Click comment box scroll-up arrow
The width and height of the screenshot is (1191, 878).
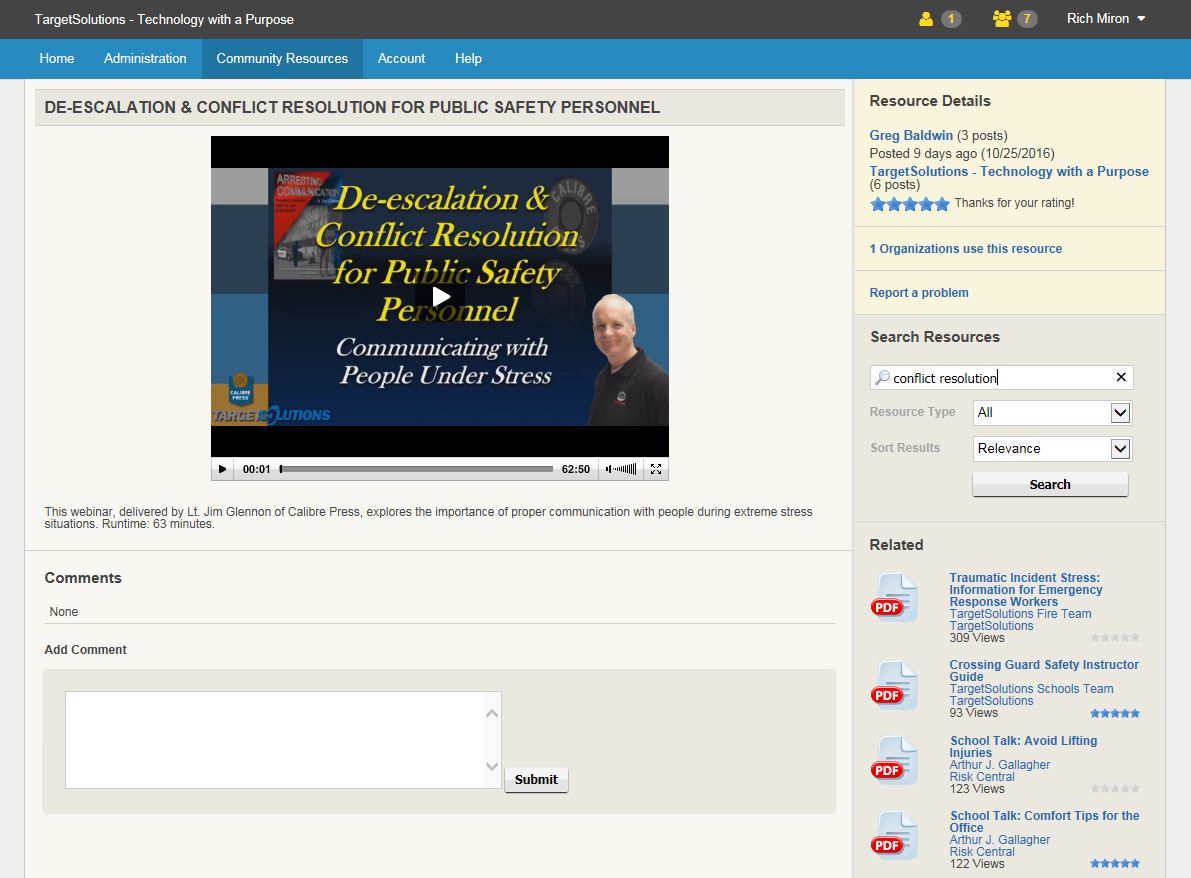pyautogui.click(x=492, y=713)
